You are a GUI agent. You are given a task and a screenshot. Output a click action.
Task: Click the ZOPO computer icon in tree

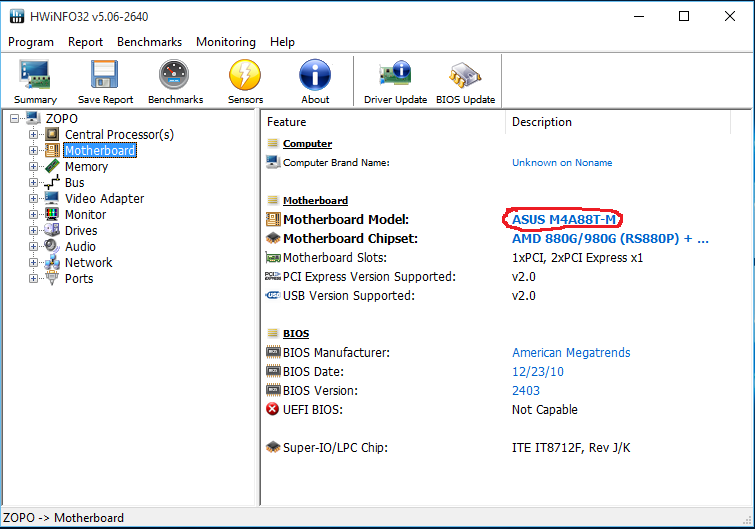pos(33,118)
